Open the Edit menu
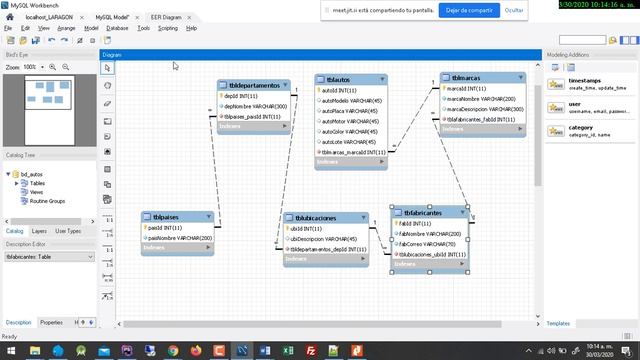This screenshot has height=360, width=640. pos(25,28)
